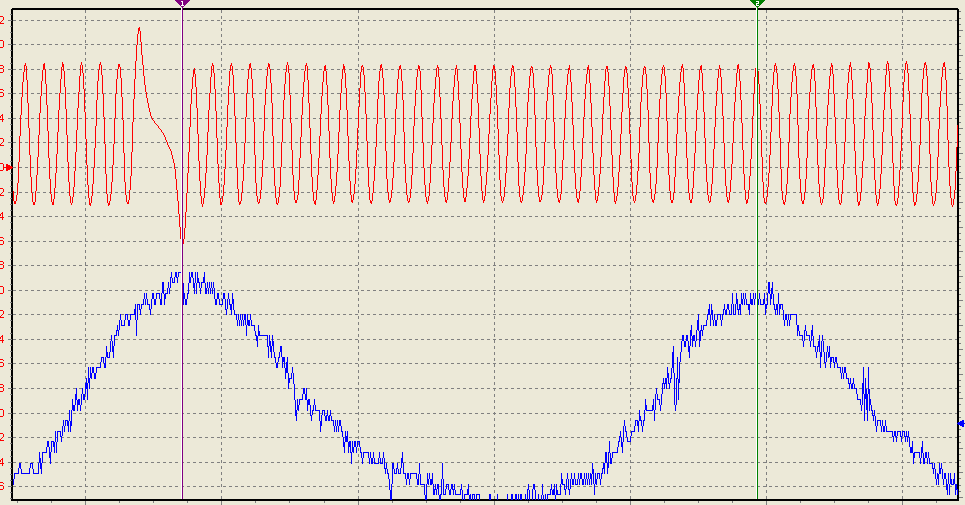Grab the red channel zero-level arrow
This screenshot has width=965, height=505.
9,167
